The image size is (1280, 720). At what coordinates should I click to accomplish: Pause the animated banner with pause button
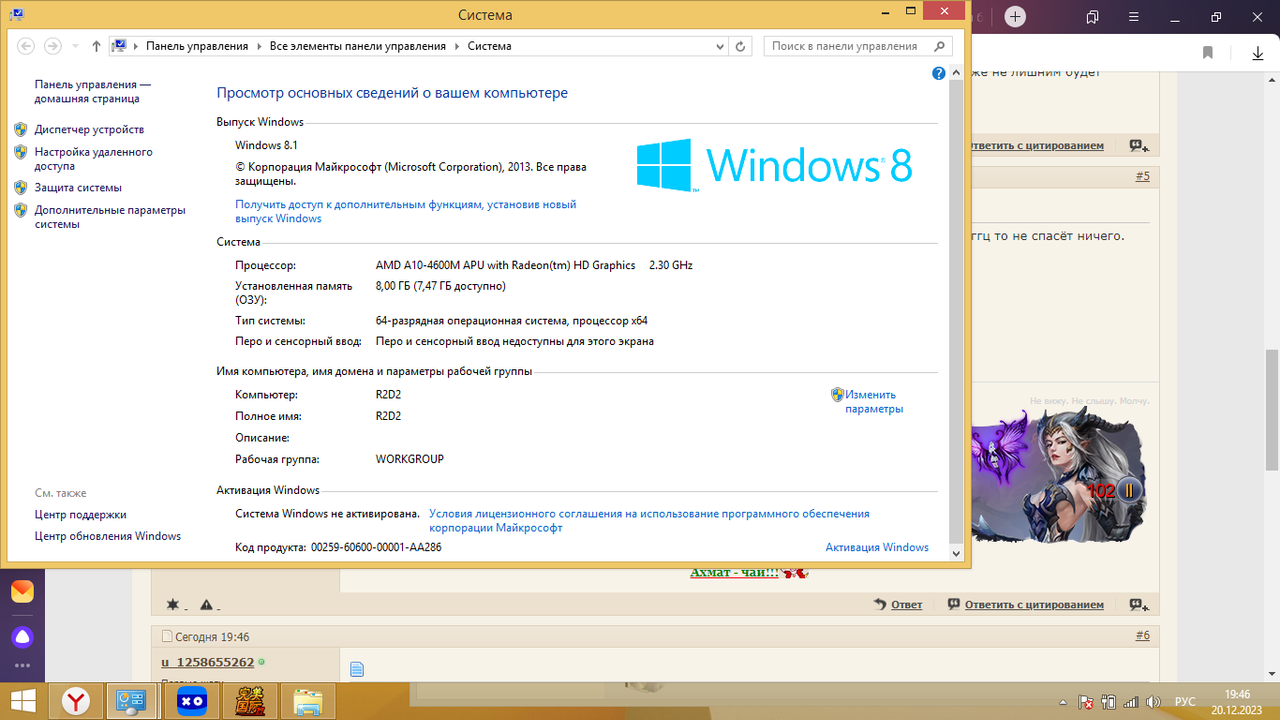pyautogui.click(x=1130, y=490)
